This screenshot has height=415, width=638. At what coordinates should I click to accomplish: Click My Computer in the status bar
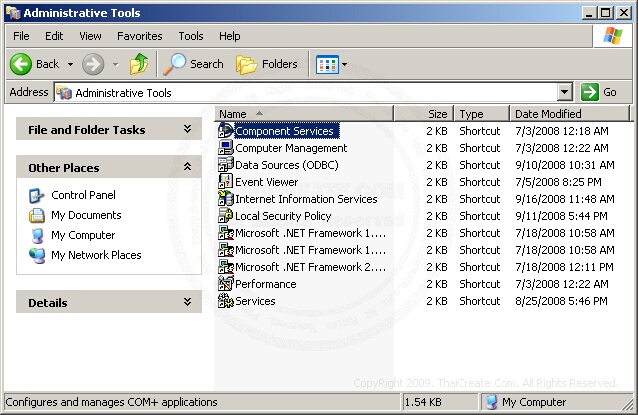533,402
